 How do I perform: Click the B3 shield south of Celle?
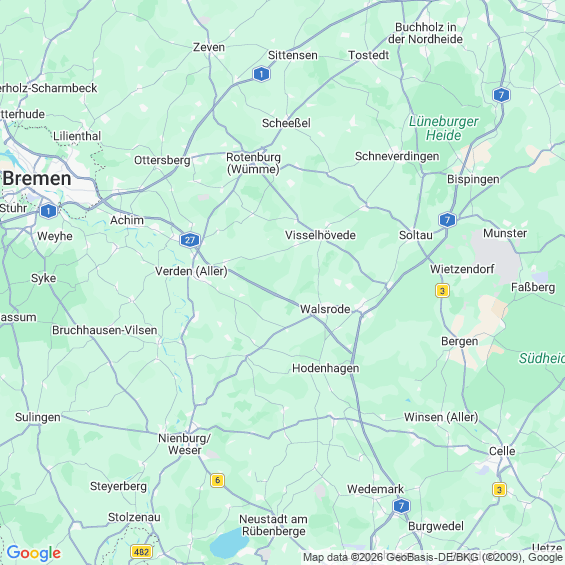499,489
